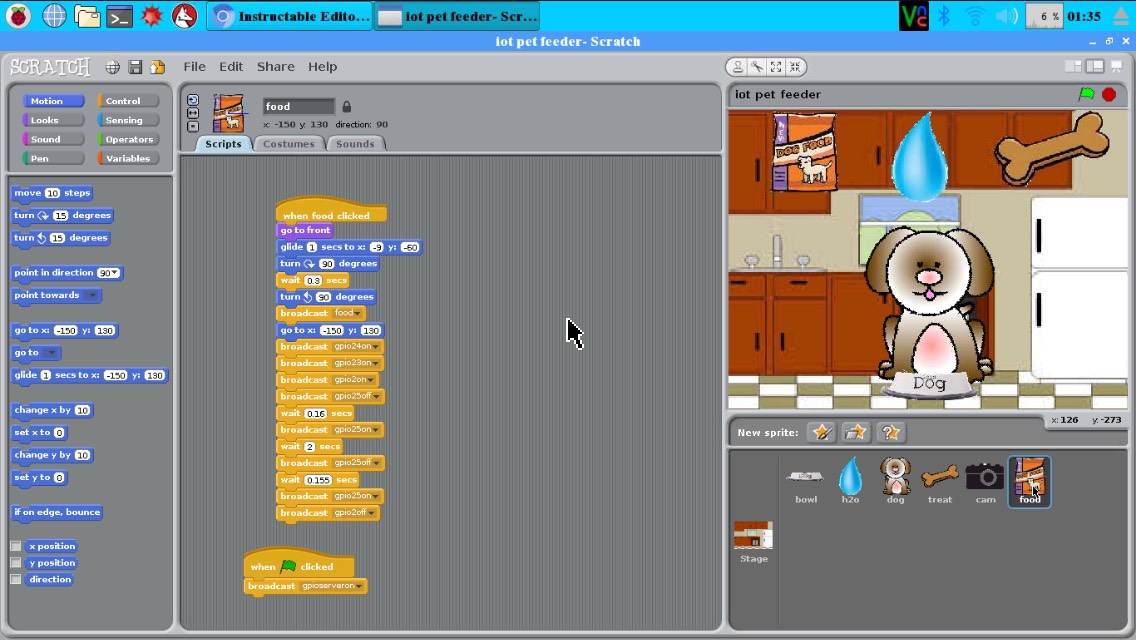Open the Share menu
This screenshot has height=640, width=1136.
pos(275,67)
